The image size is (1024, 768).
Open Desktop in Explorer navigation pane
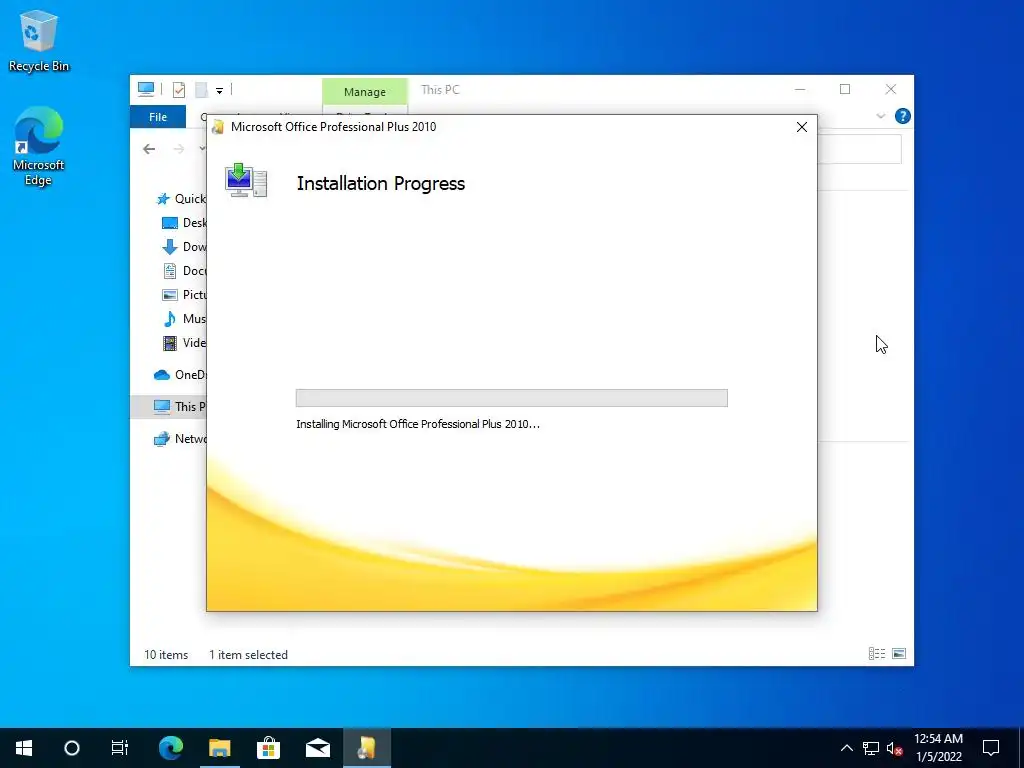(184, 223)
